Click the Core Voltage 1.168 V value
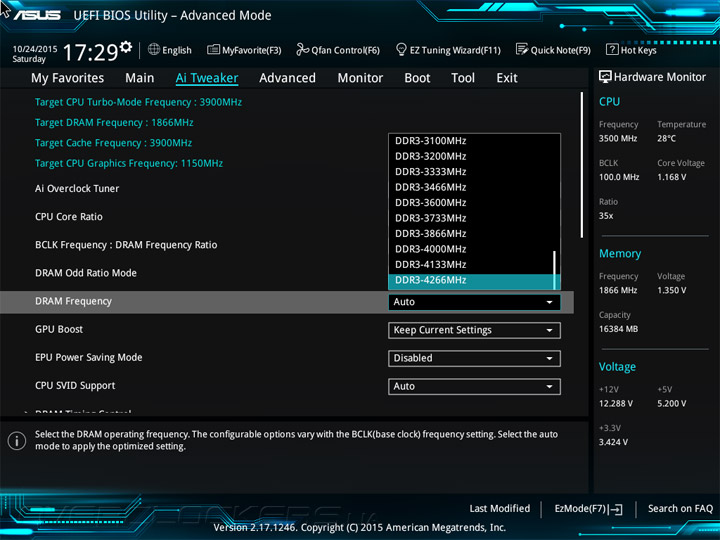The image size is (720, 540). [672, 177]
